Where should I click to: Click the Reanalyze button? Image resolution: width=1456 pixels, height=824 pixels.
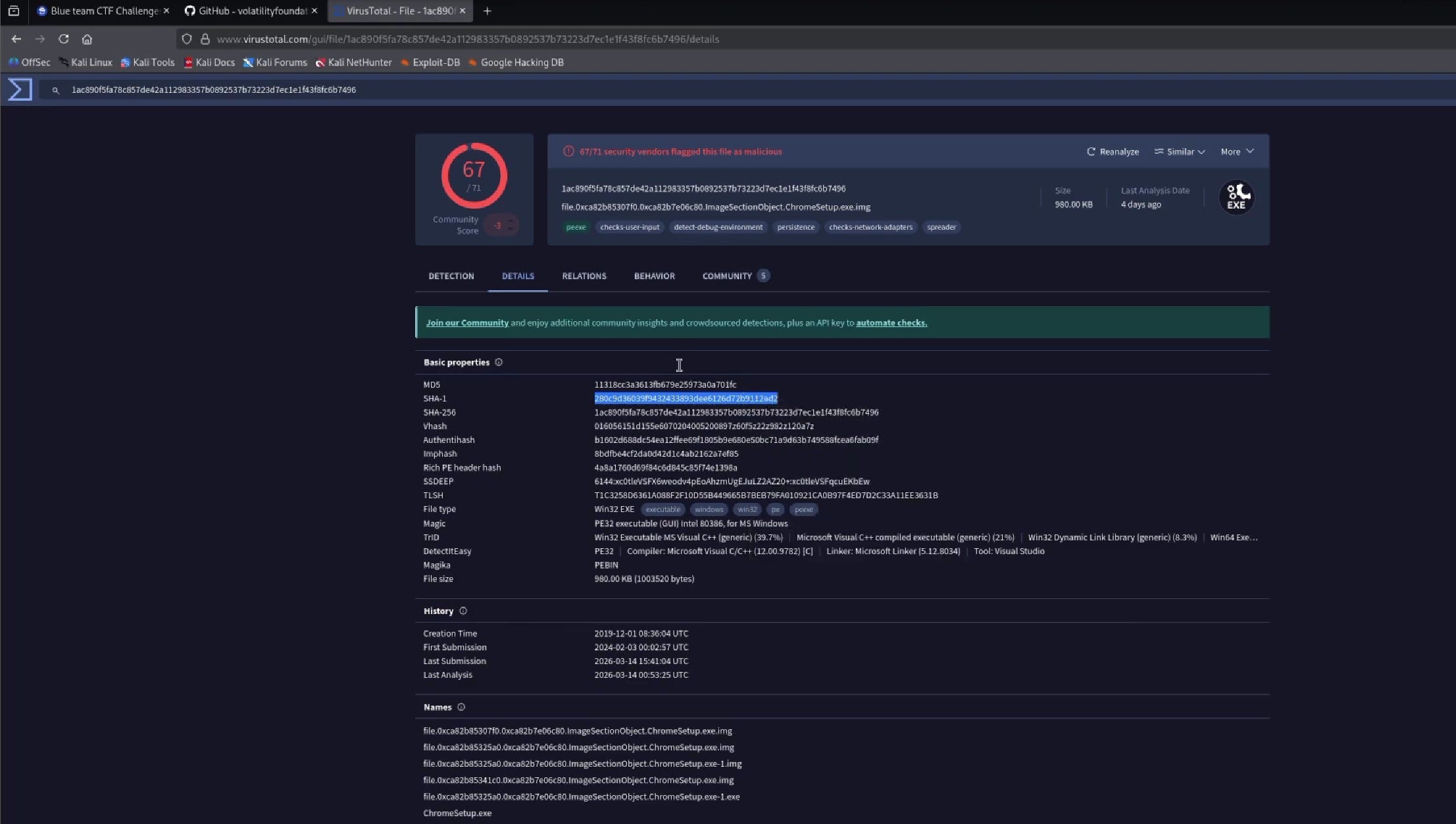[x=1113, y=152]
